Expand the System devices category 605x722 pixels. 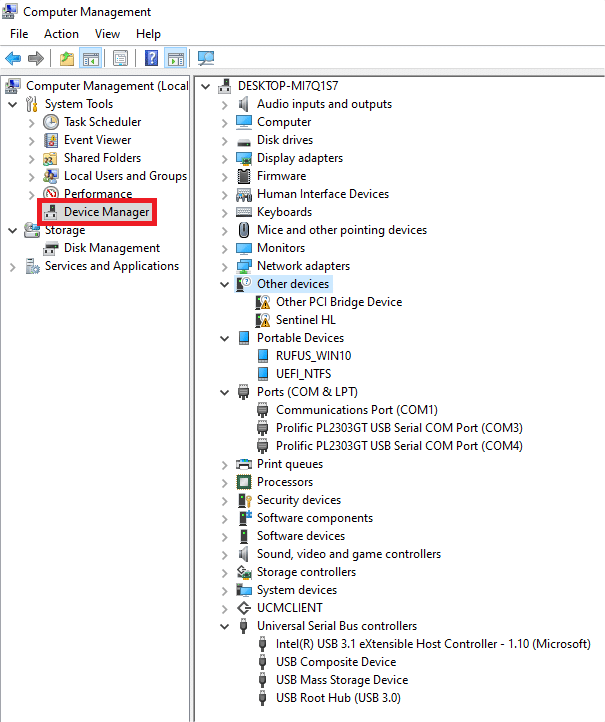pyautogui.click(x=225, y=591)
